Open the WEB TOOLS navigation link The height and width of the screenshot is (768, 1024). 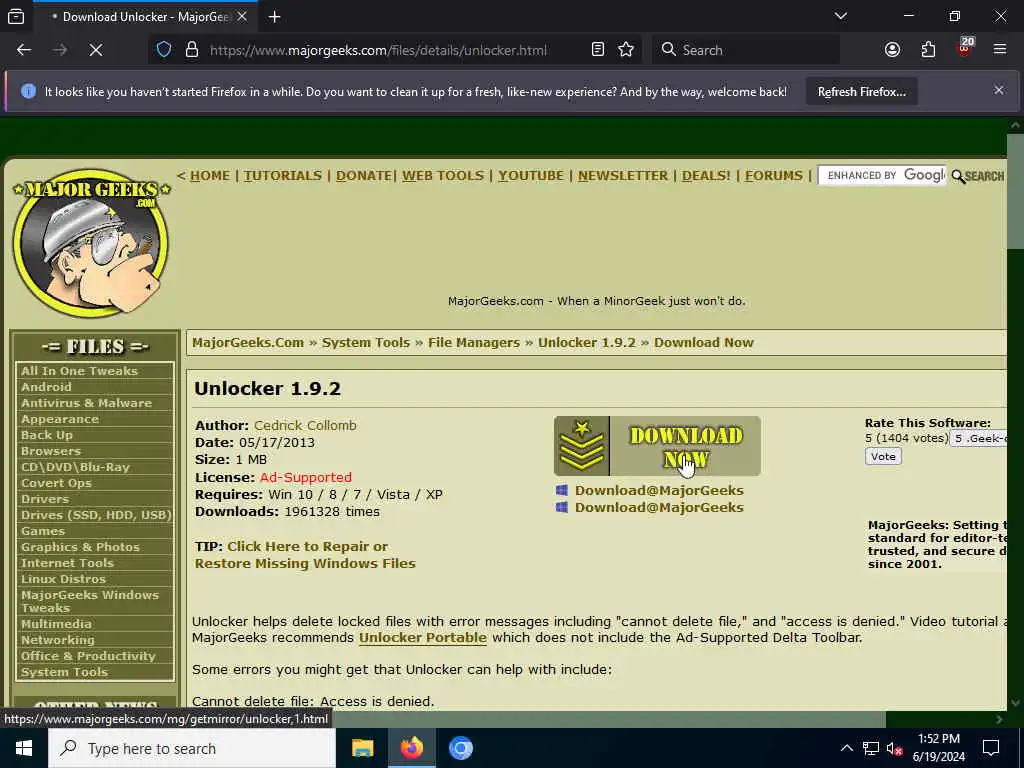point(443,176)
